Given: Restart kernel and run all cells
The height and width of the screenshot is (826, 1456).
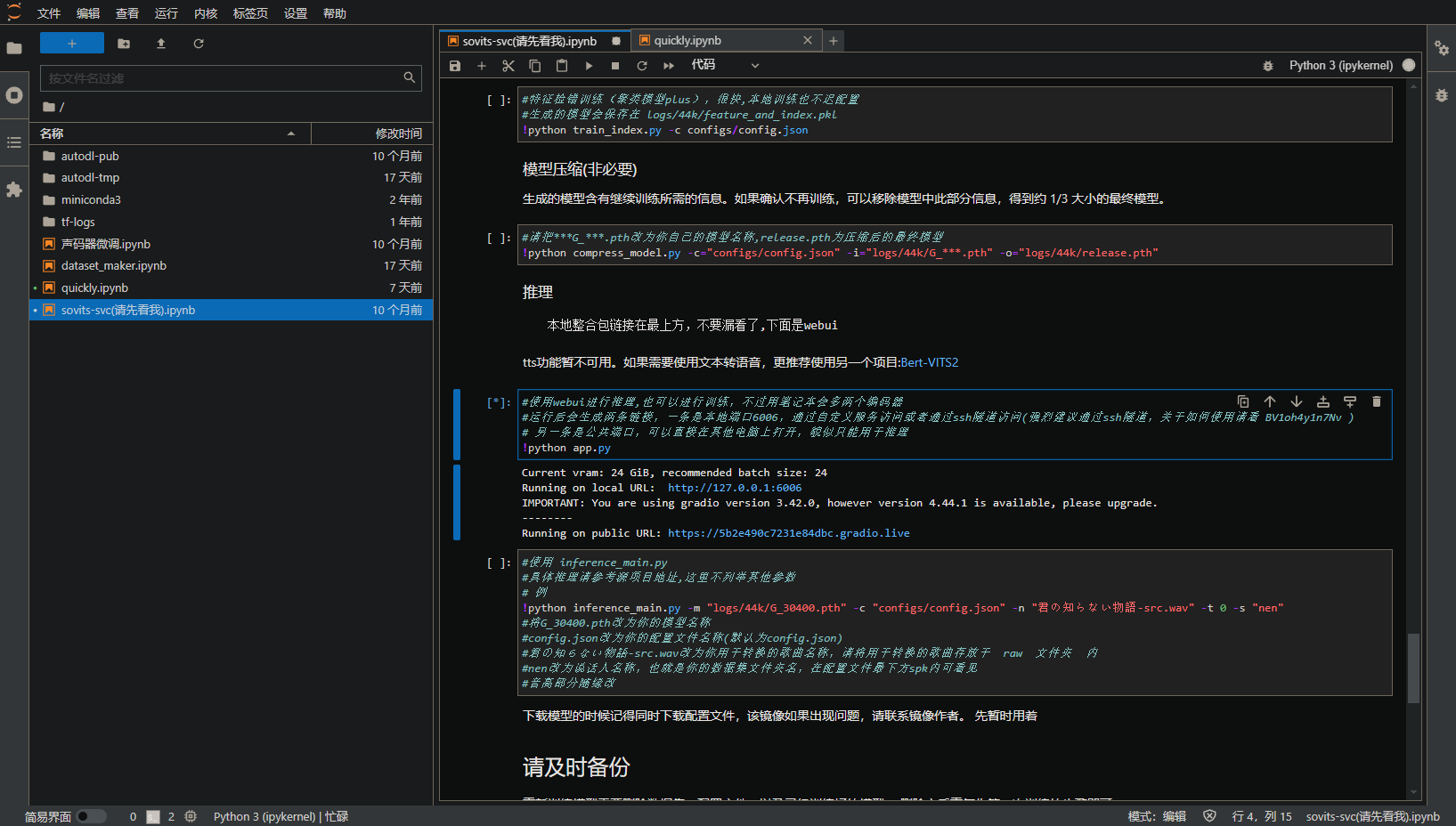Looking at the screenshot, I should 669,65.
